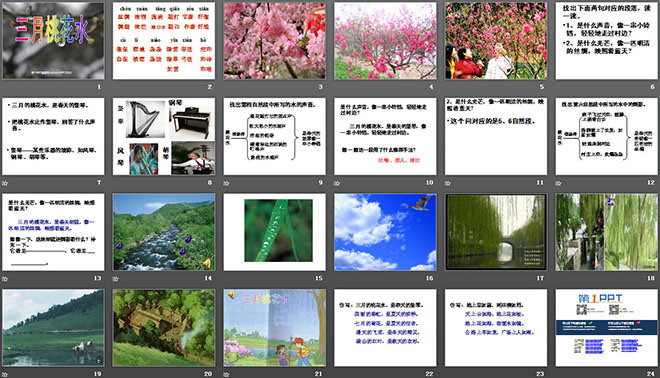Select slide 4 peach orchard thumbnail

click(x=385, y=41)
